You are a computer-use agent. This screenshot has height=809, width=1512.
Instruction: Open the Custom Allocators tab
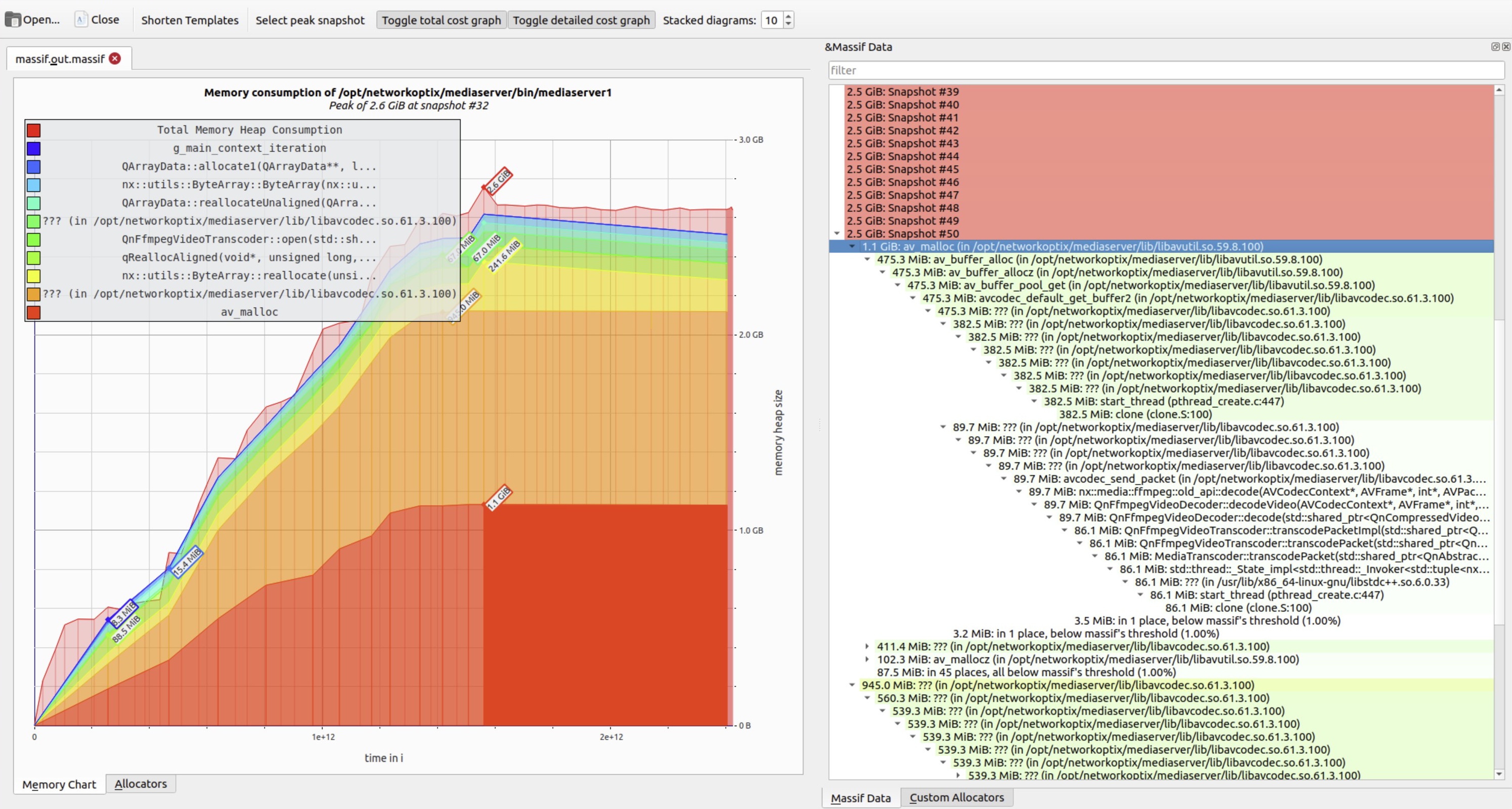[956, 797]
